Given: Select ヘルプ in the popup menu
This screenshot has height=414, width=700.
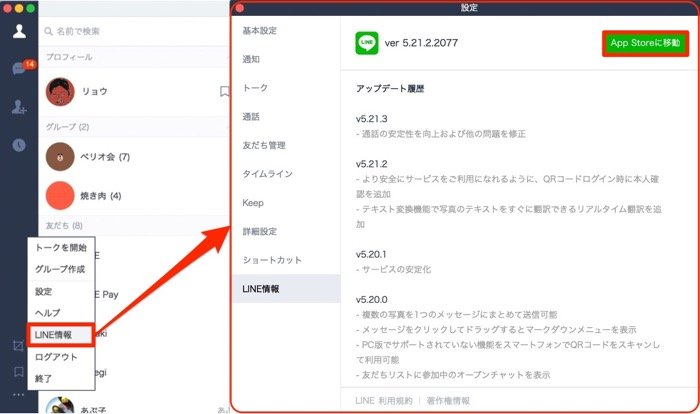Looking at the screenshot, I should coord(61,313).
